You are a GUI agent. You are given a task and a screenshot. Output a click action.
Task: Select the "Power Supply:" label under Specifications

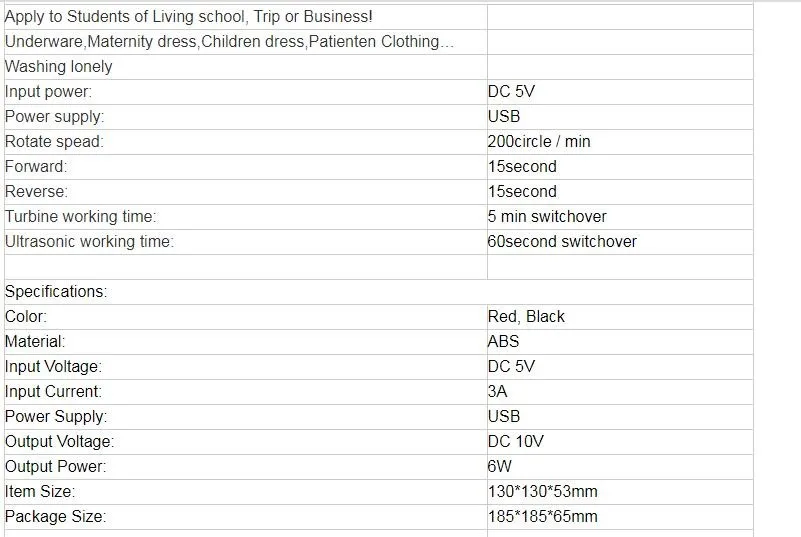pos(56,417)
